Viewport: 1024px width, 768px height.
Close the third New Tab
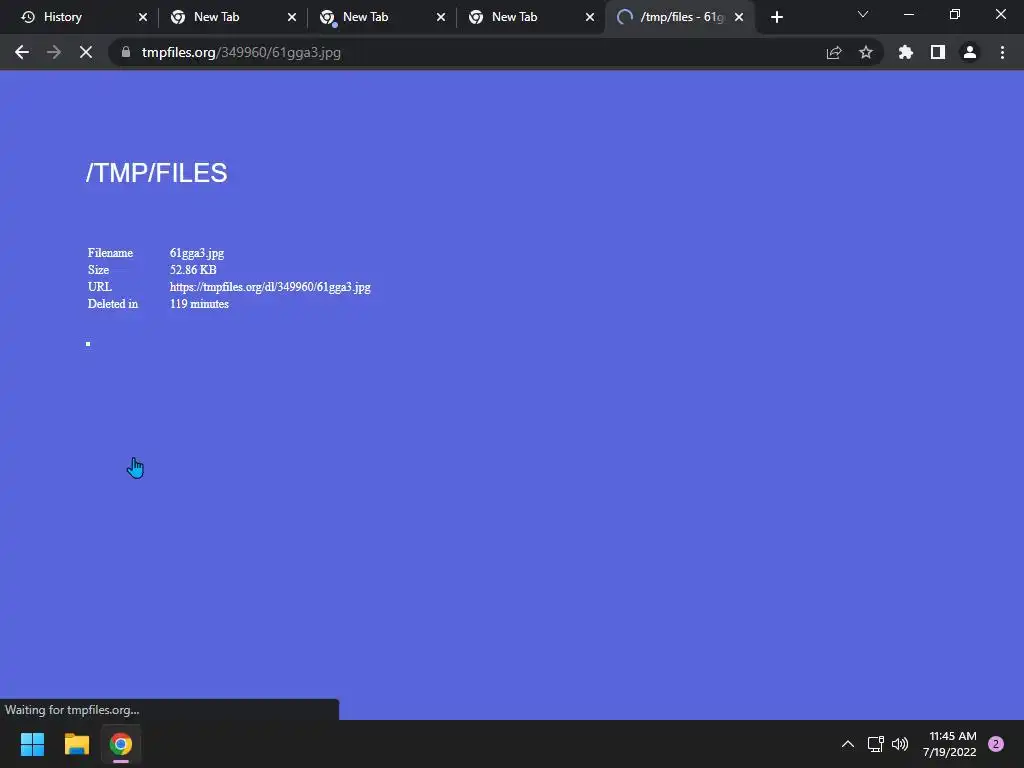click(590, 17)
